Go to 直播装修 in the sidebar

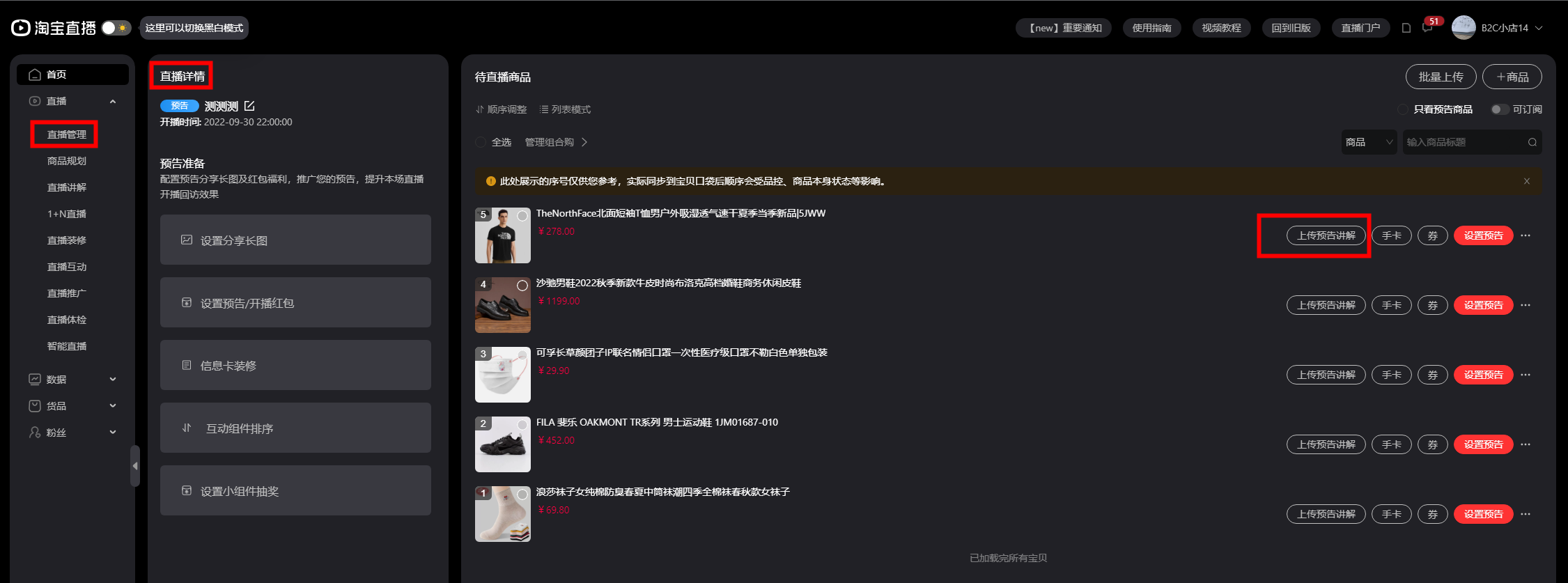67,240
